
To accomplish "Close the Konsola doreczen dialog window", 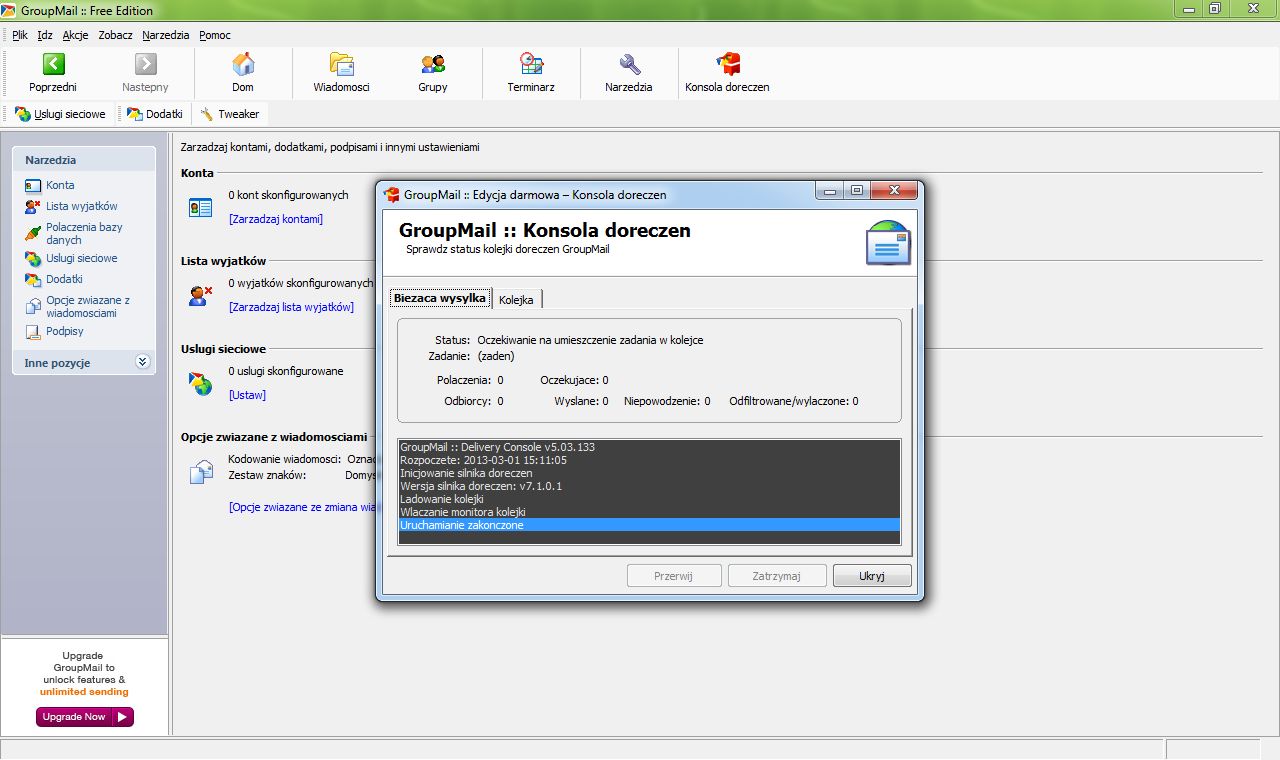I will pos(894,190).
